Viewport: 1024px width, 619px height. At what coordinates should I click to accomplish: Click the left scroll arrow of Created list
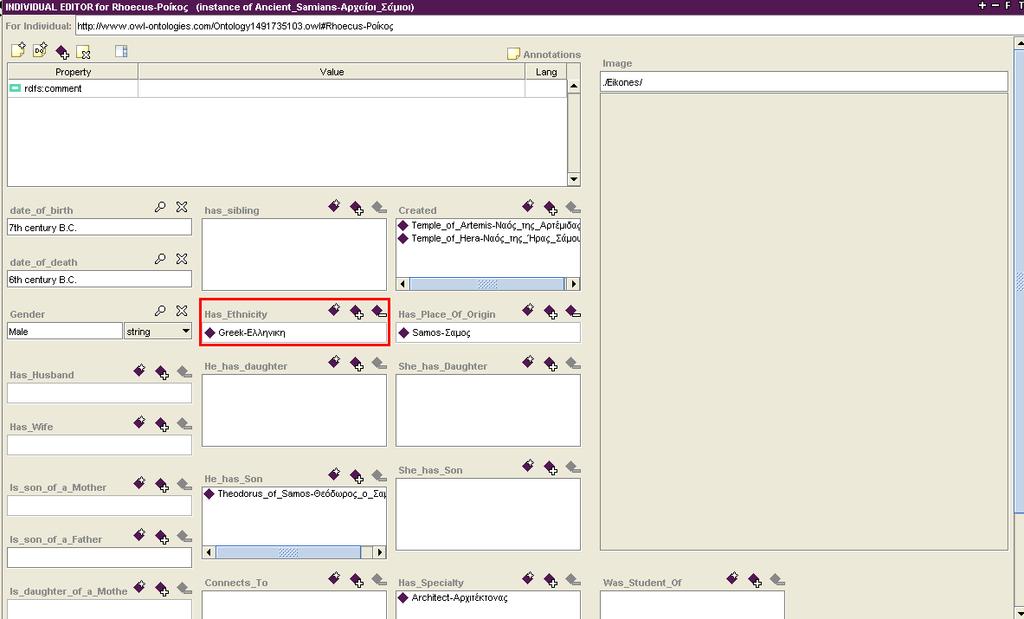click(x=403, y=284)
